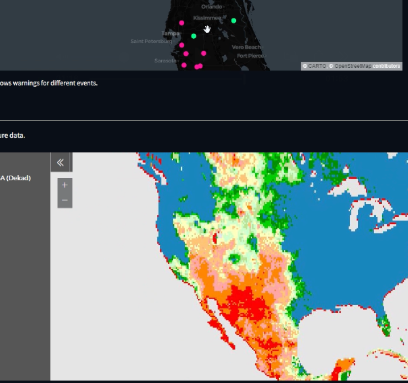Click the Orlando map label
This screenshot has width=408, height=383.
212,6
